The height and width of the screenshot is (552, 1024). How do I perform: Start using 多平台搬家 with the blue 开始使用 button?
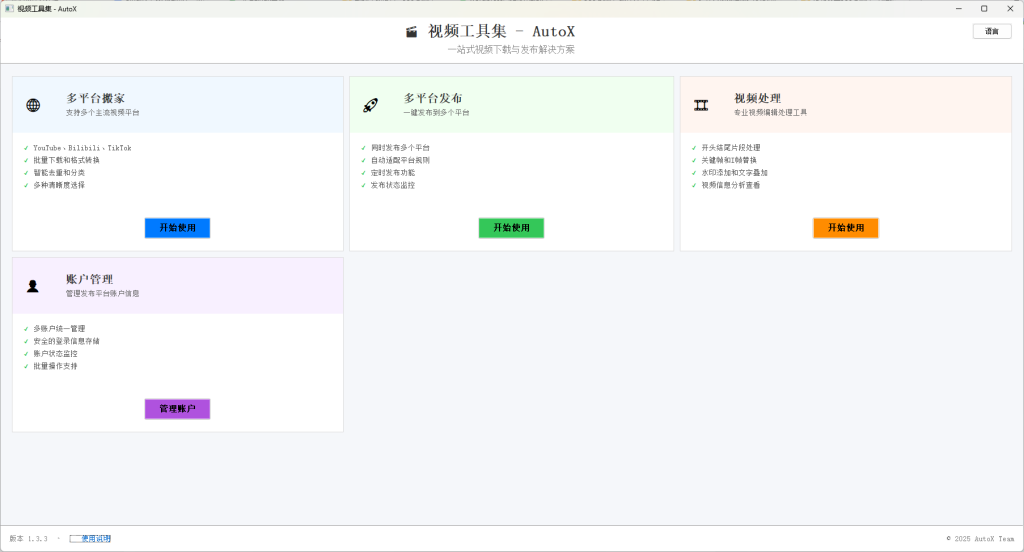click(178, 228)
